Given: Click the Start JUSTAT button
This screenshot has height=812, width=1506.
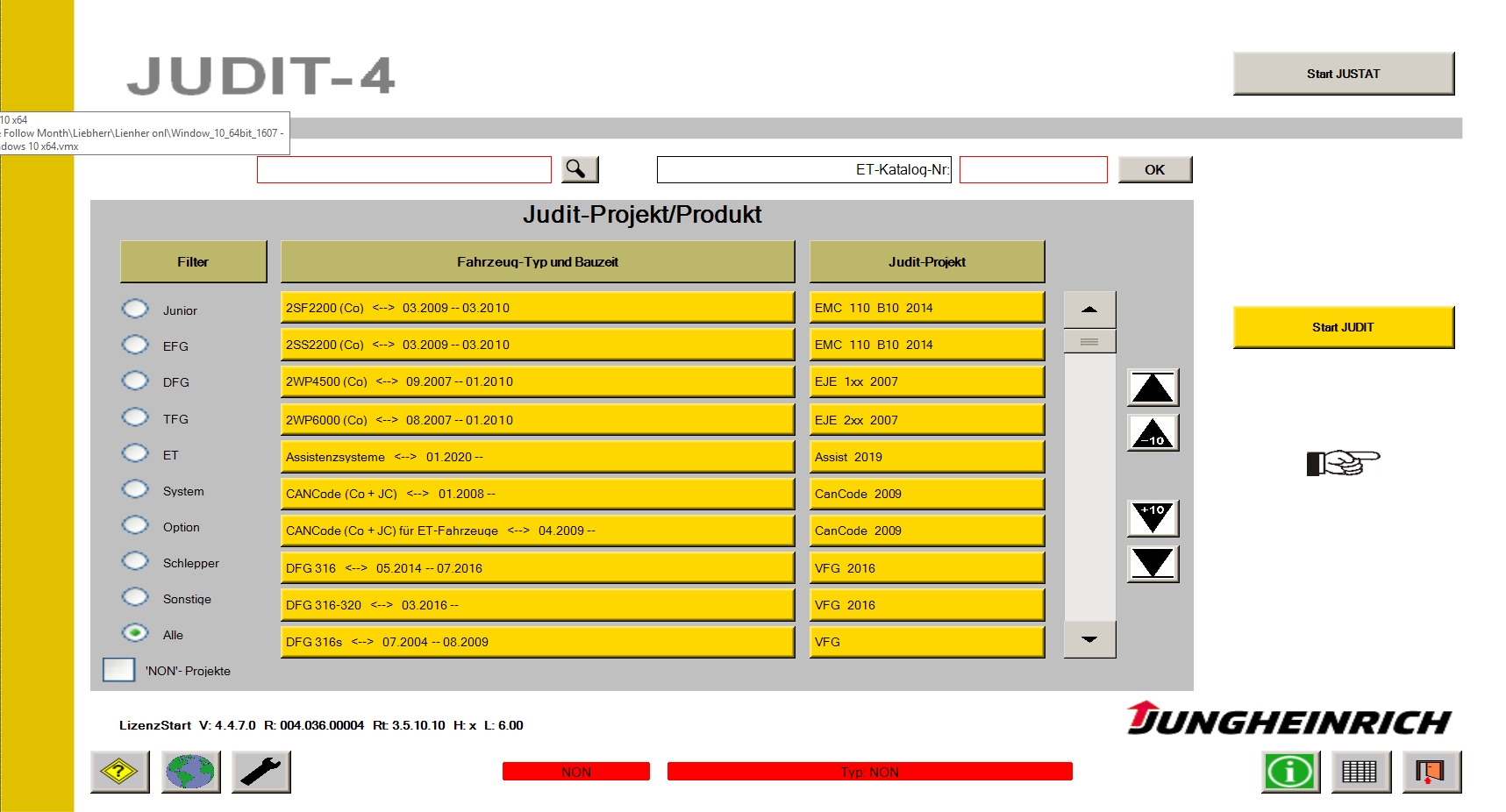Looking at the screenshot, I should 1343,74.
